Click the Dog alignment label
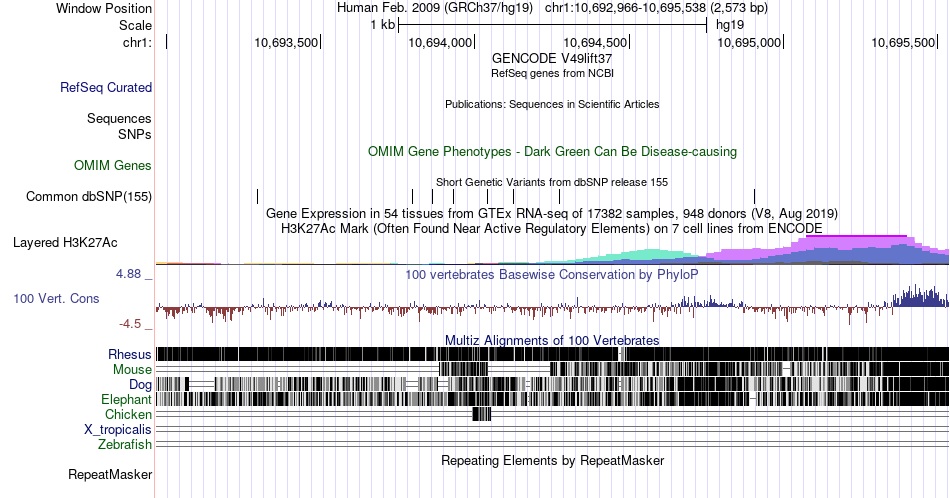The width and height of the screenshot is (950, 498). (140, 385)
